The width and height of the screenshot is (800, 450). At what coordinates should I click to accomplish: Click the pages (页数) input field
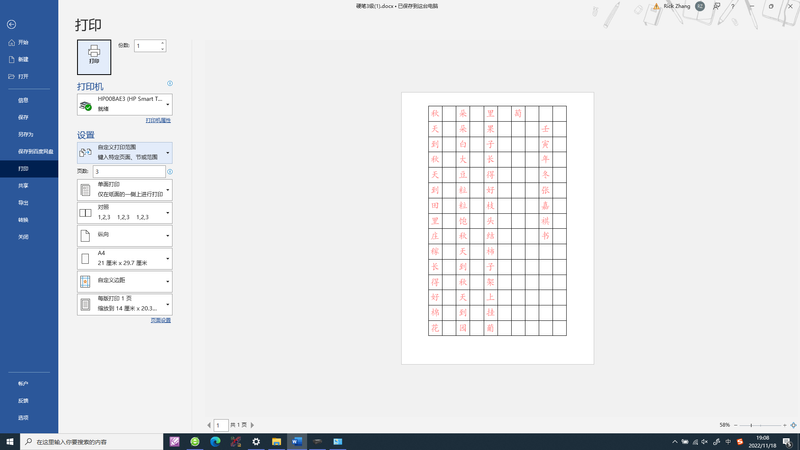pos(128,172)
